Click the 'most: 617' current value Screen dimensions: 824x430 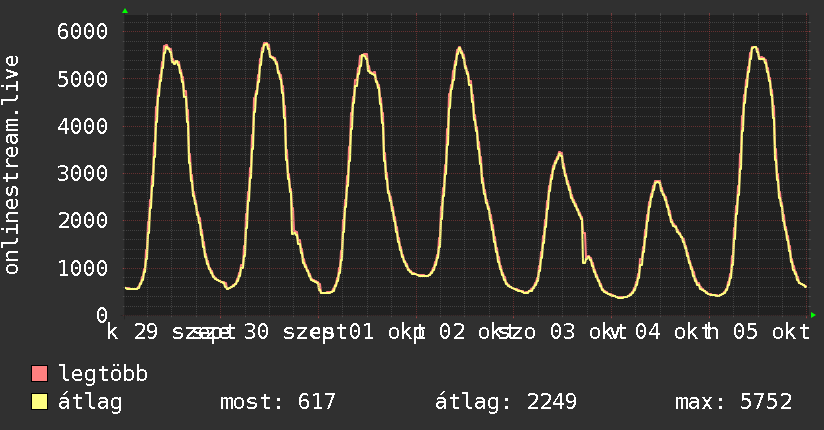click(277, 402)
